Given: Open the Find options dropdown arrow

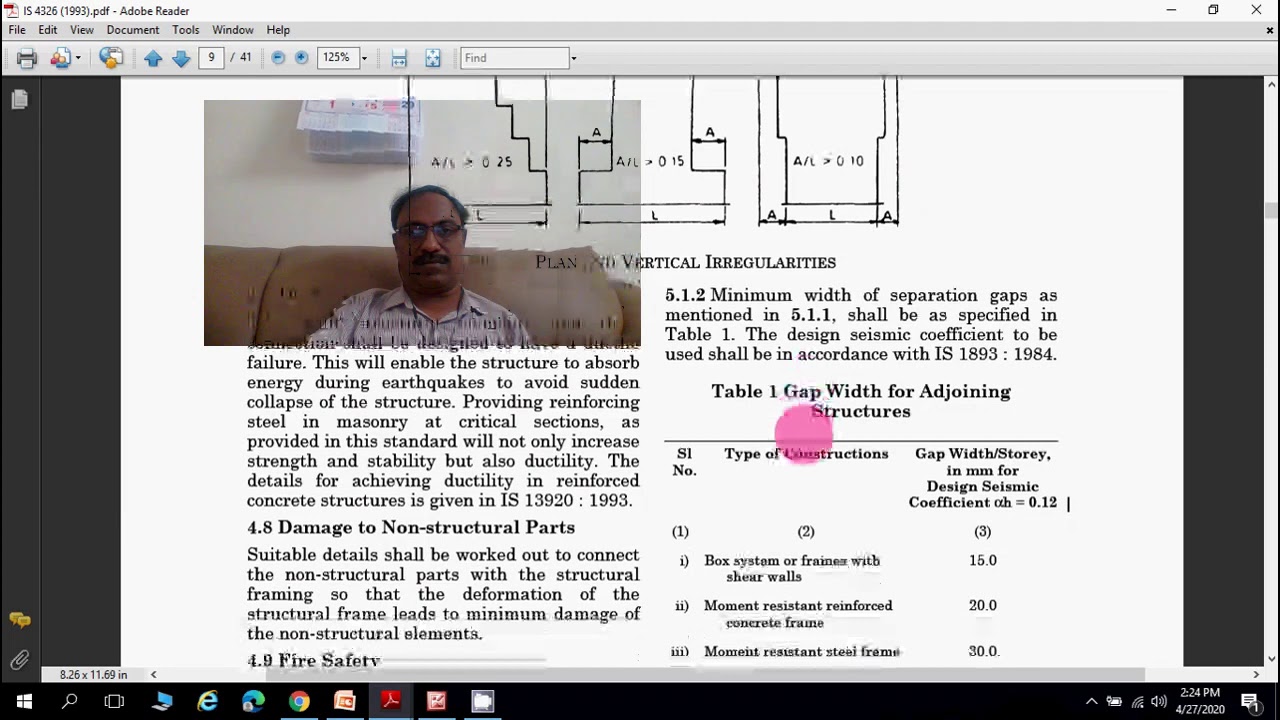Looking at the screenshot, I should (x=573, y=58).
